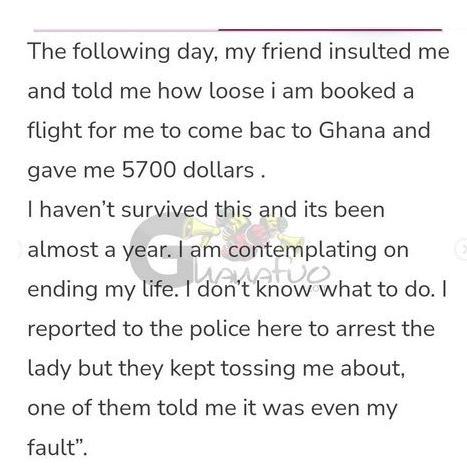Click the word "survived" in the text
The image size is (467, 475).
(x=165, y=210)
